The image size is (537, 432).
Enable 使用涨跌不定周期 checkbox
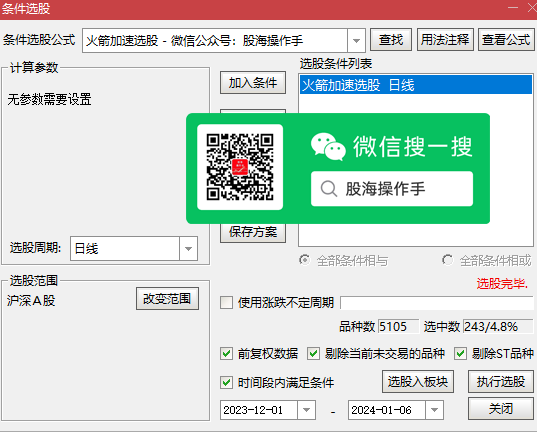(226, 303)
